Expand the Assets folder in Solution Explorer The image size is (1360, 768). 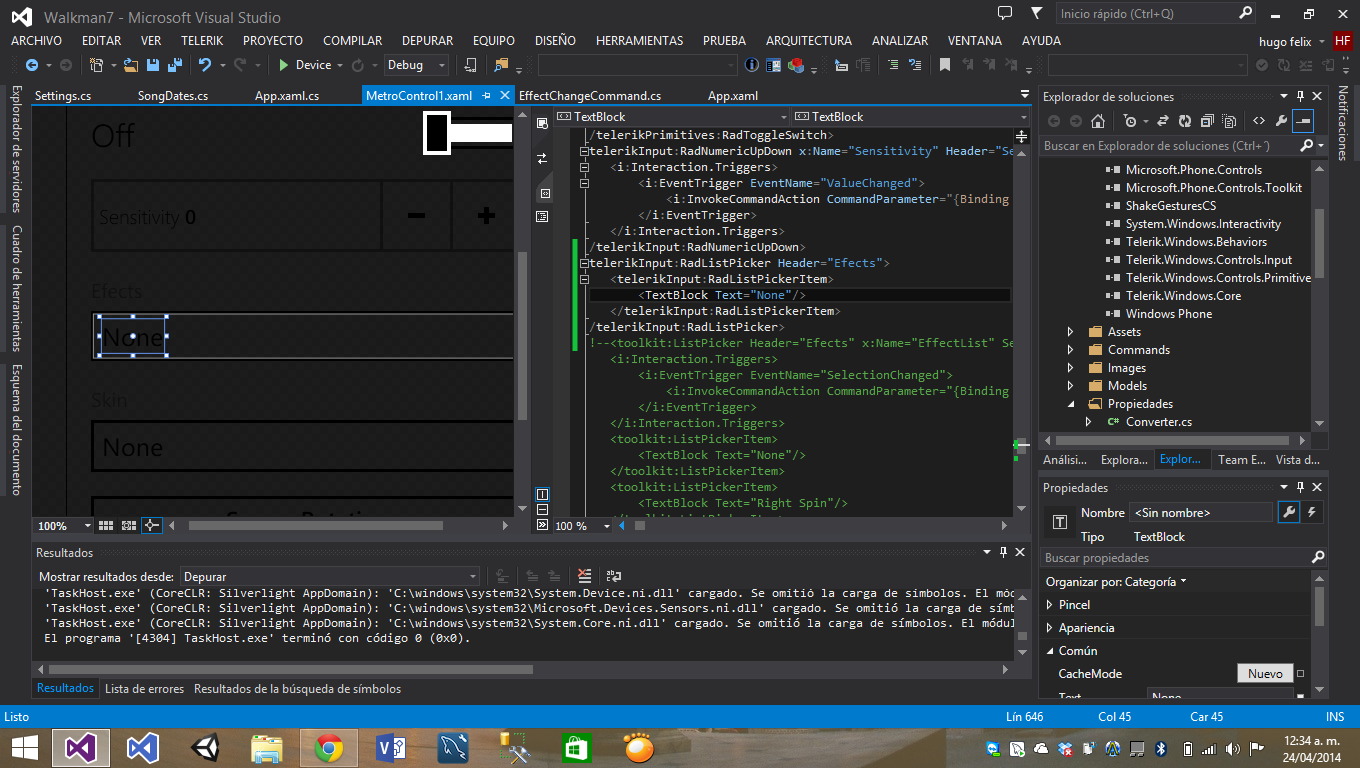(1071, 332)
